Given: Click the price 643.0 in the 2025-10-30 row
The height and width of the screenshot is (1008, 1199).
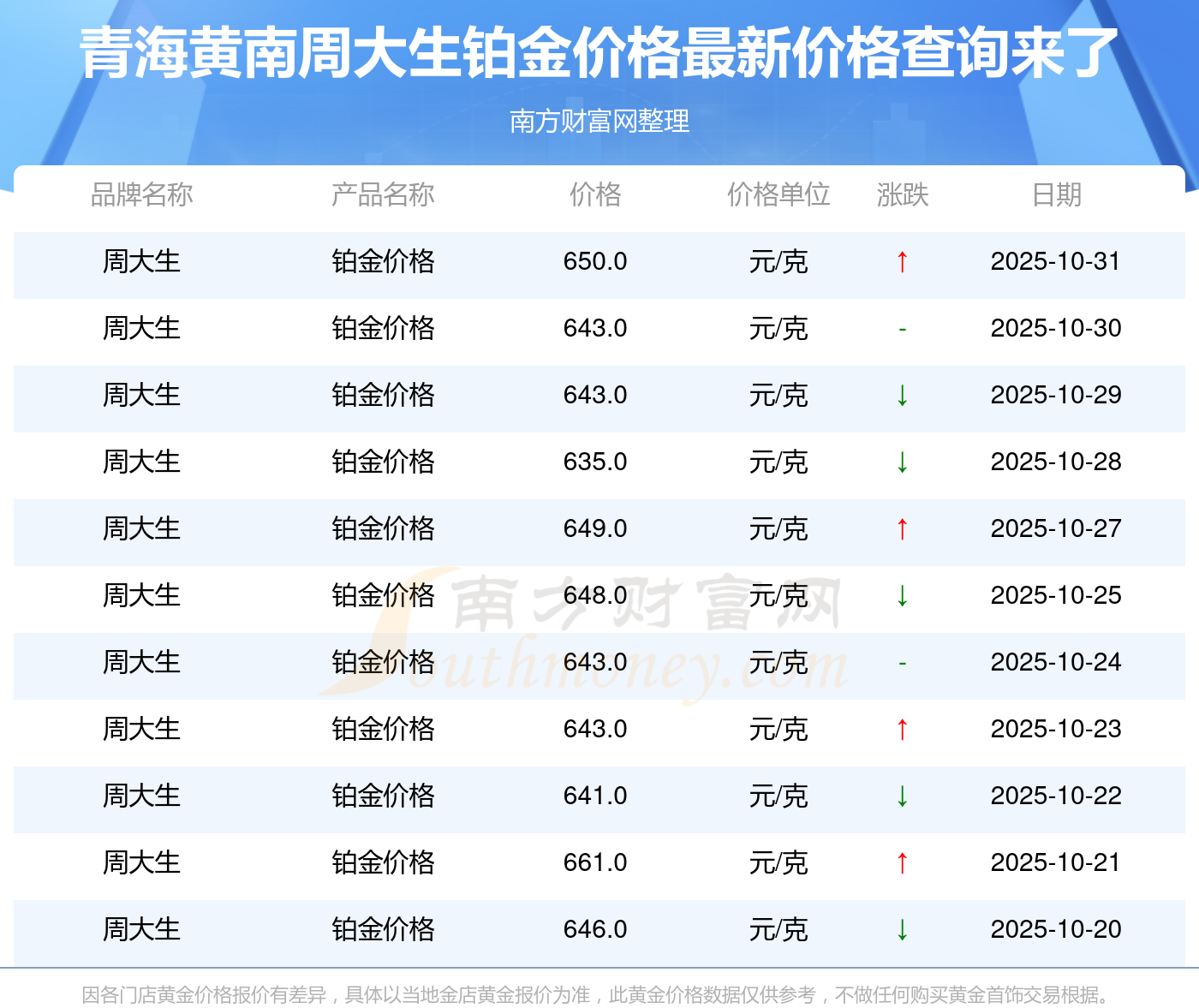Looking at the screenshot, I should [x=595, y=328].
